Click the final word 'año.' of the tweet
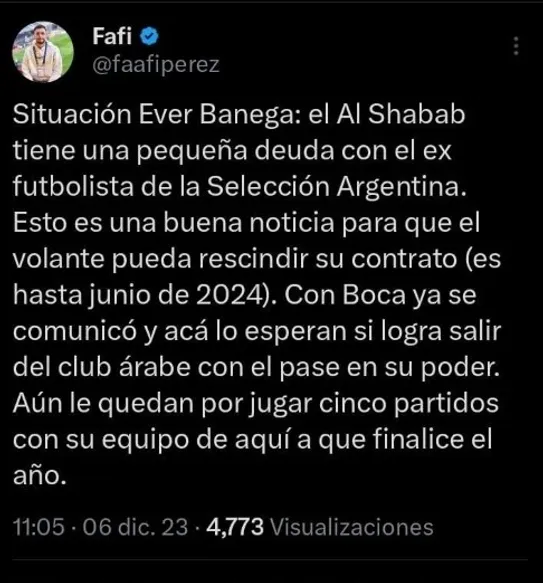The image size is (543, 583). [x=40, y=476]
